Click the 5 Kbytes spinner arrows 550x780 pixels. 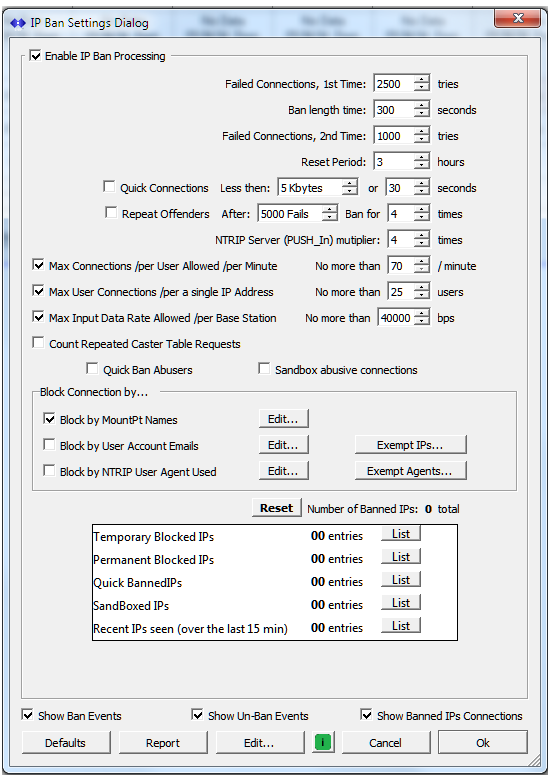(350, 188)
